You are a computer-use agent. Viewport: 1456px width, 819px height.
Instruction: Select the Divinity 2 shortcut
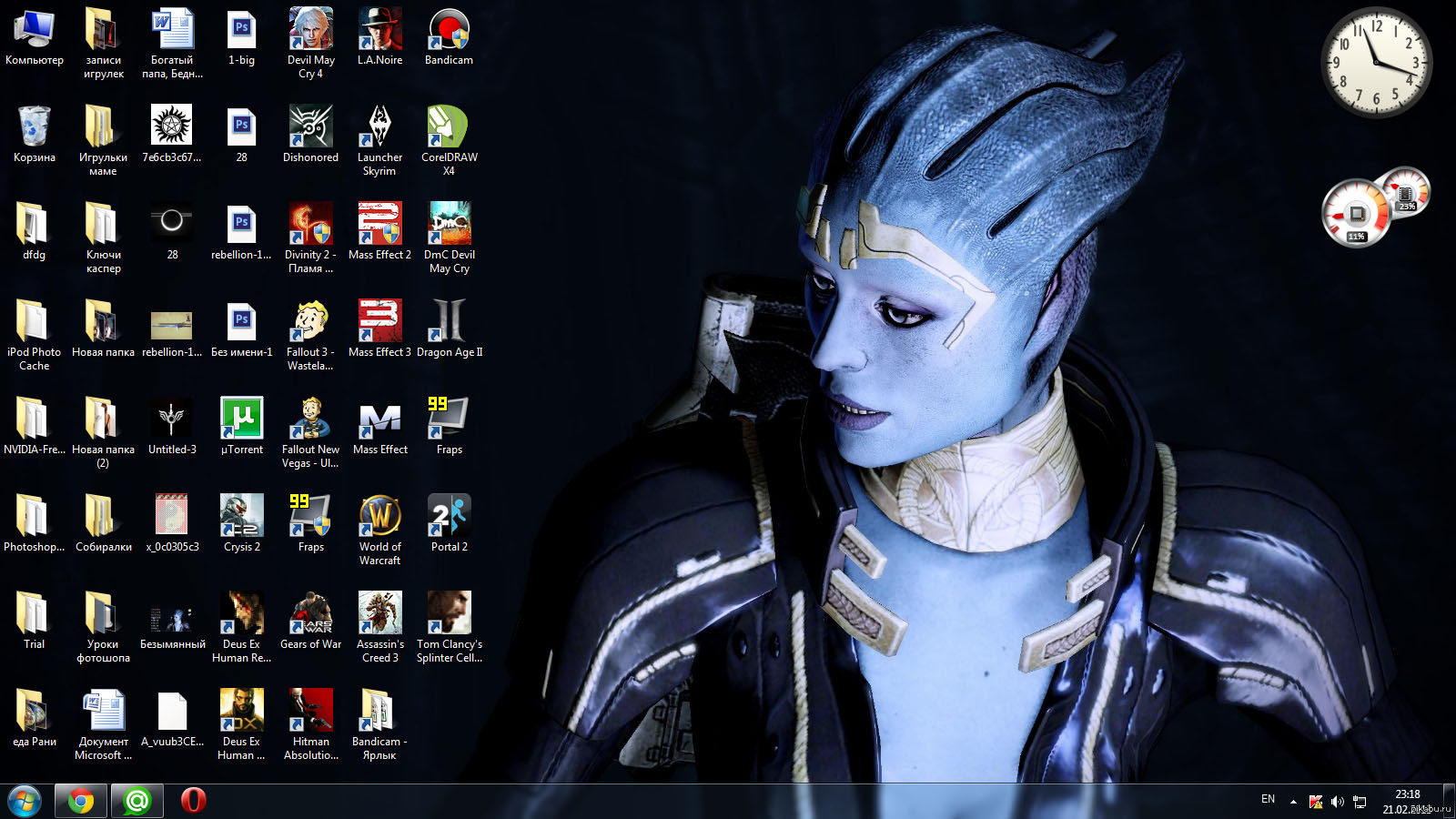[x=311, y=238]
